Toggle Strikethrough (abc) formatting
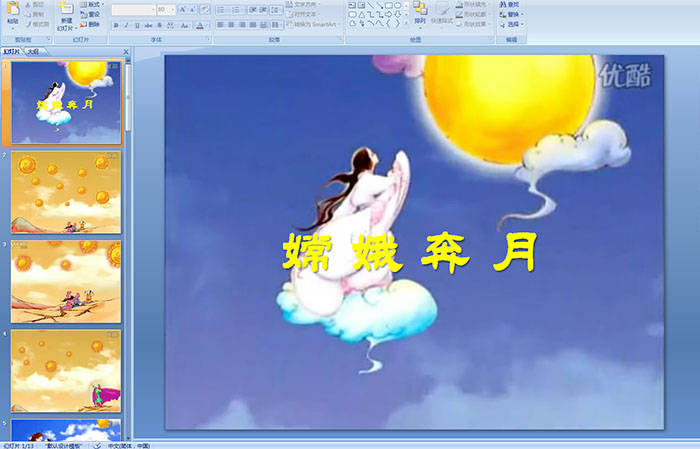 pos(148,25)
